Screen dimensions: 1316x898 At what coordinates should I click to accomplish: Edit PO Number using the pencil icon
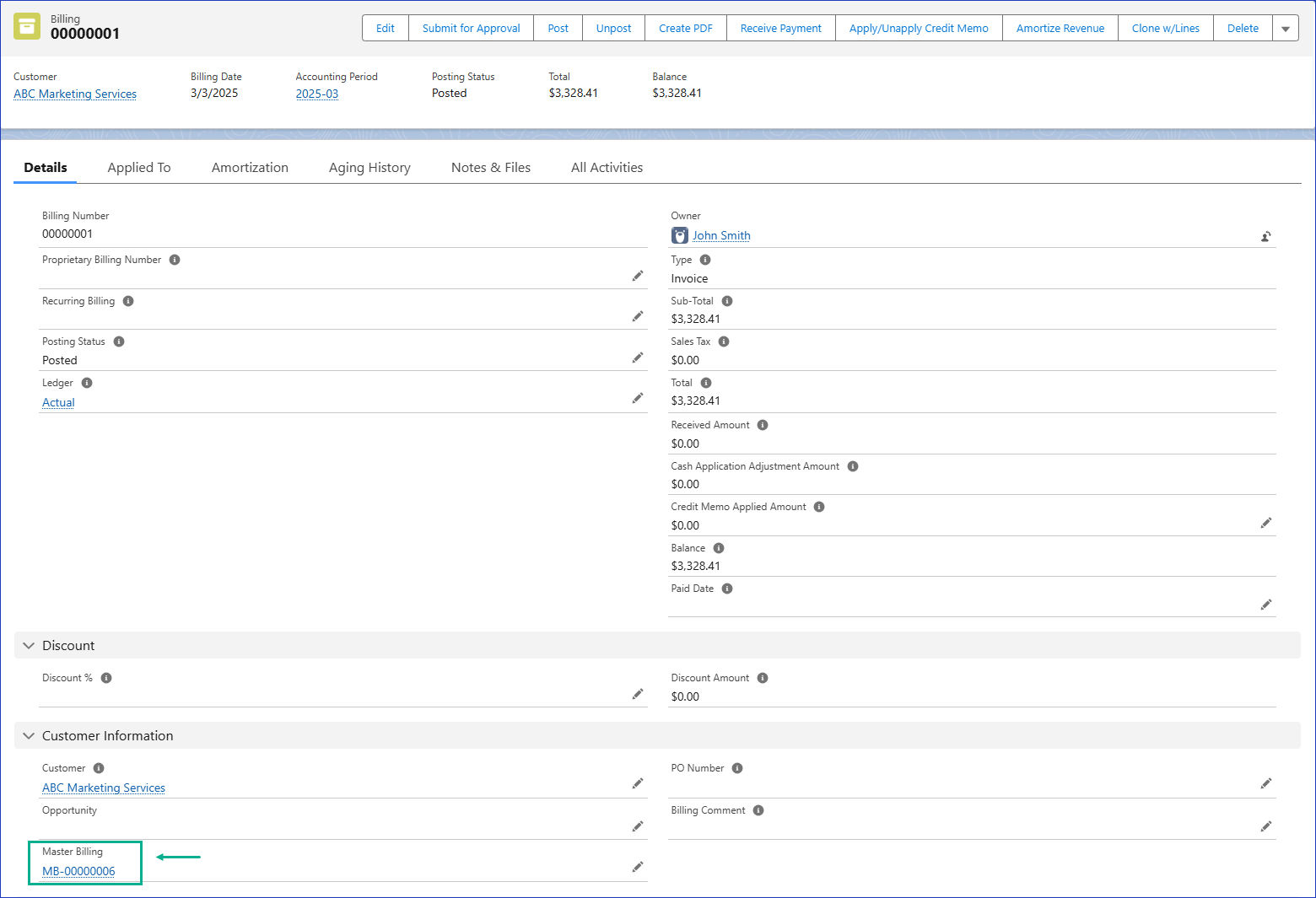point(1265,783)
